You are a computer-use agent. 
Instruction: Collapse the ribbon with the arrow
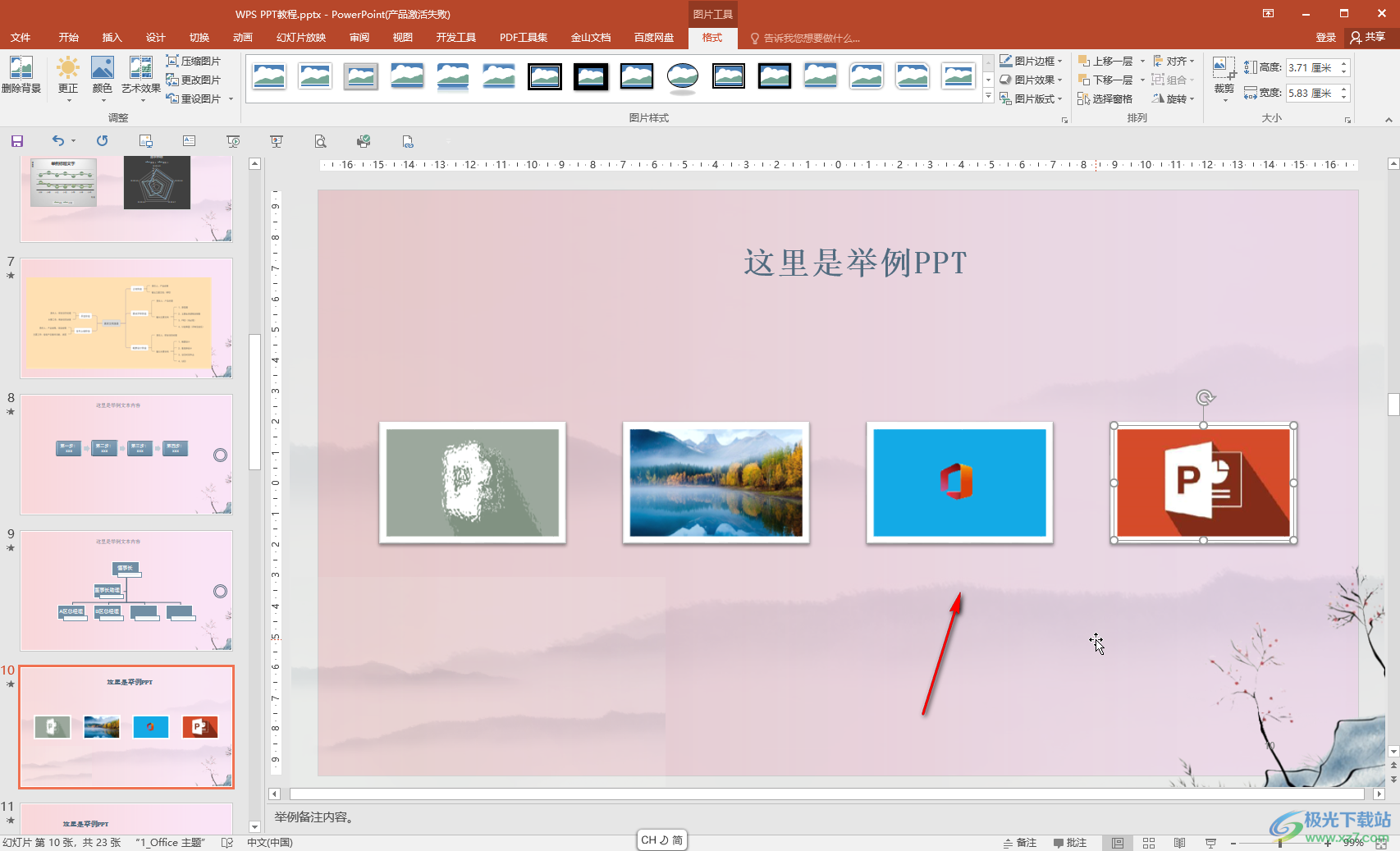click(1389, 120)
